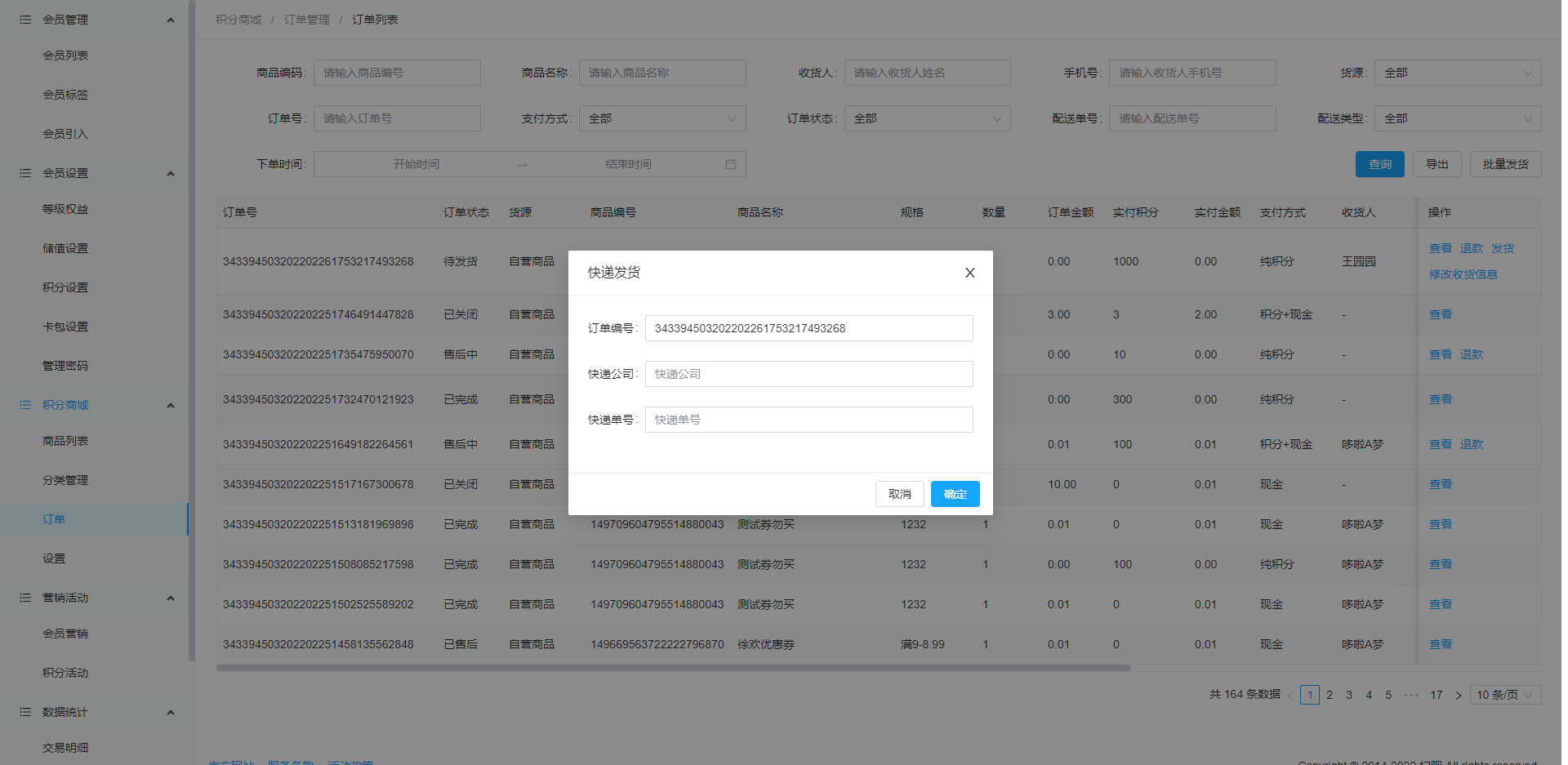The image size is (1568, 765).
Task: Collapse the 营销活动 sidebar section arrow
Action: 170,598
